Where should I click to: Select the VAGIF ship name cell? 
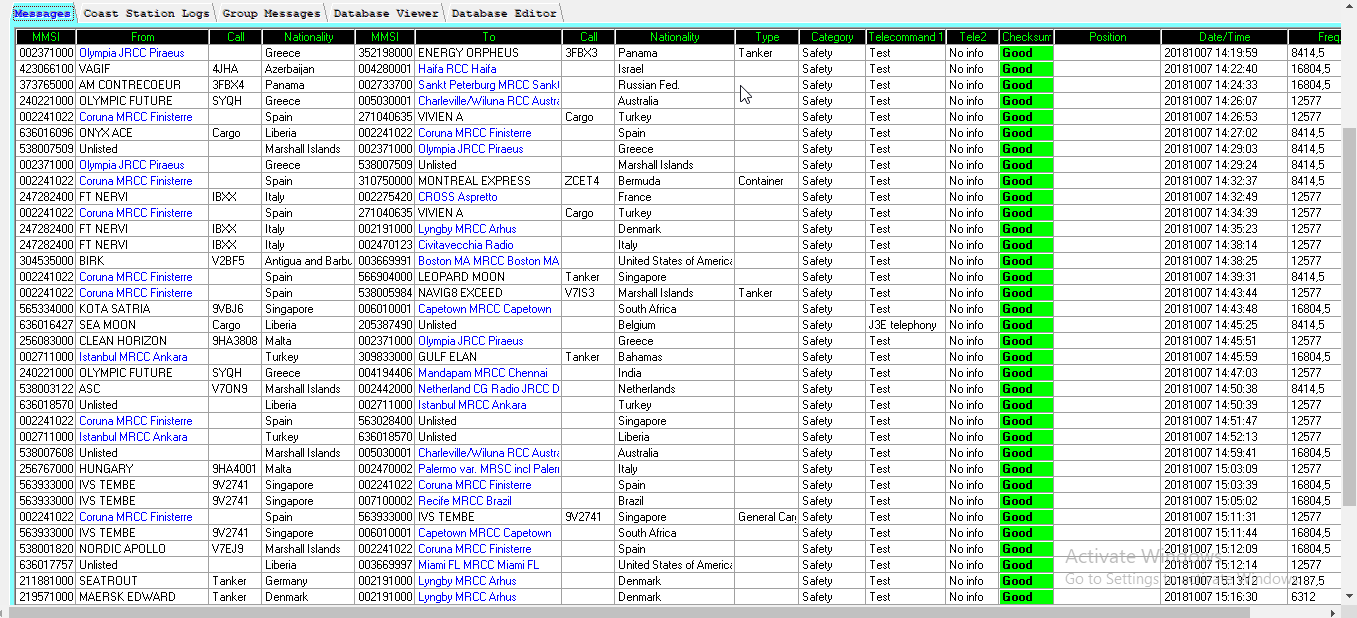pos(143,69)
